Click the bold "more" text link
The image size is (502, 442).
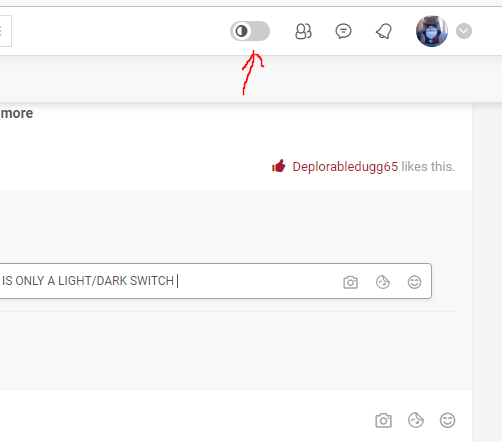pos(17,113)
